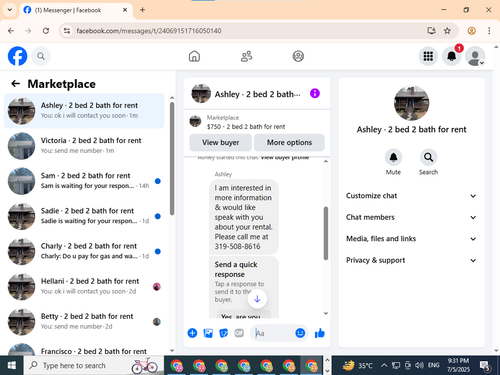This screenshot has height=375, width=500.
Task: Open the Victoria conversation
Action: (84, 146)
